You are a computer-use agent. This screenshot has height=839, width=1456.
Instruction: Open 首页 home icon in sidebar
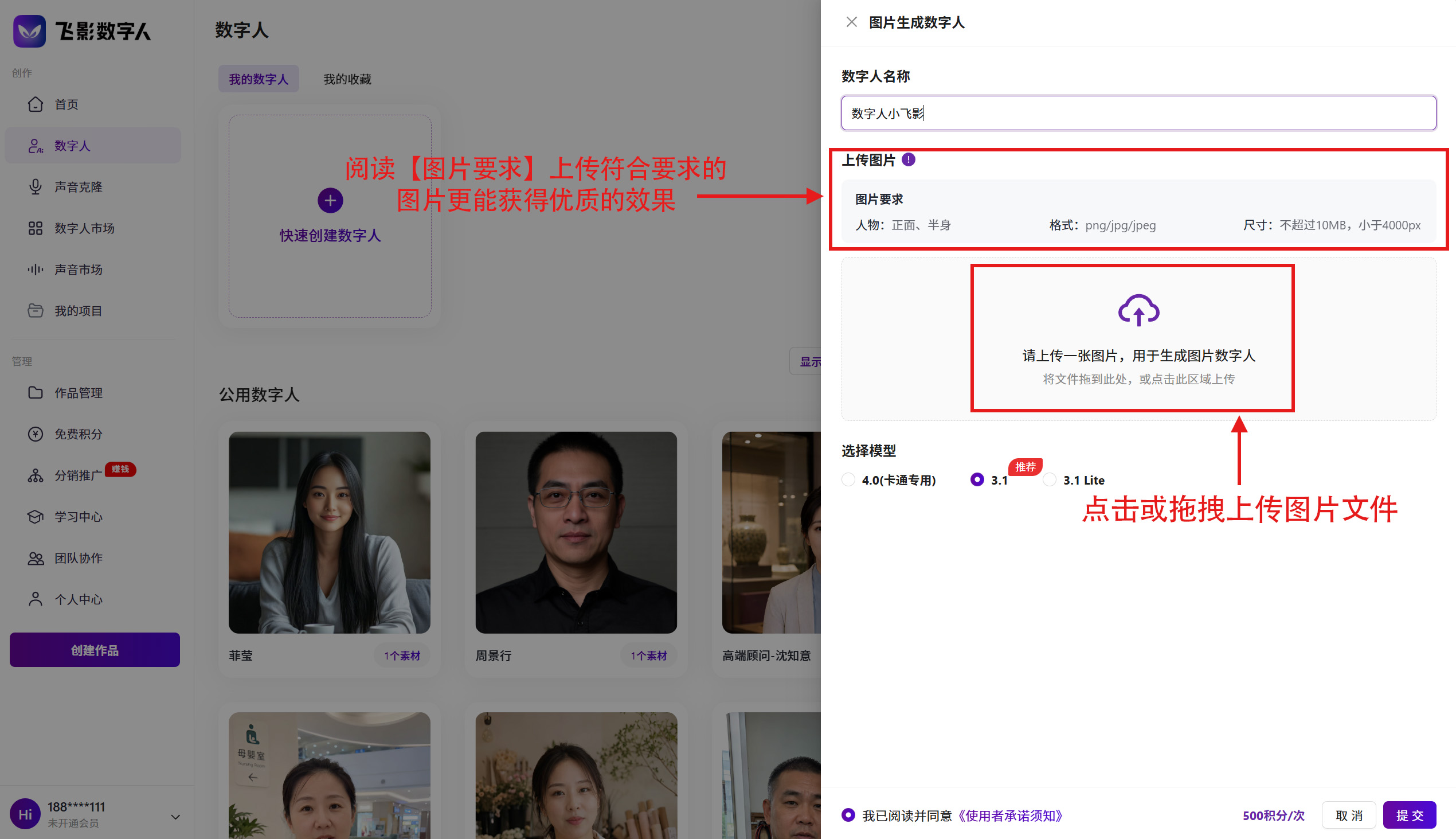[35, 104]
